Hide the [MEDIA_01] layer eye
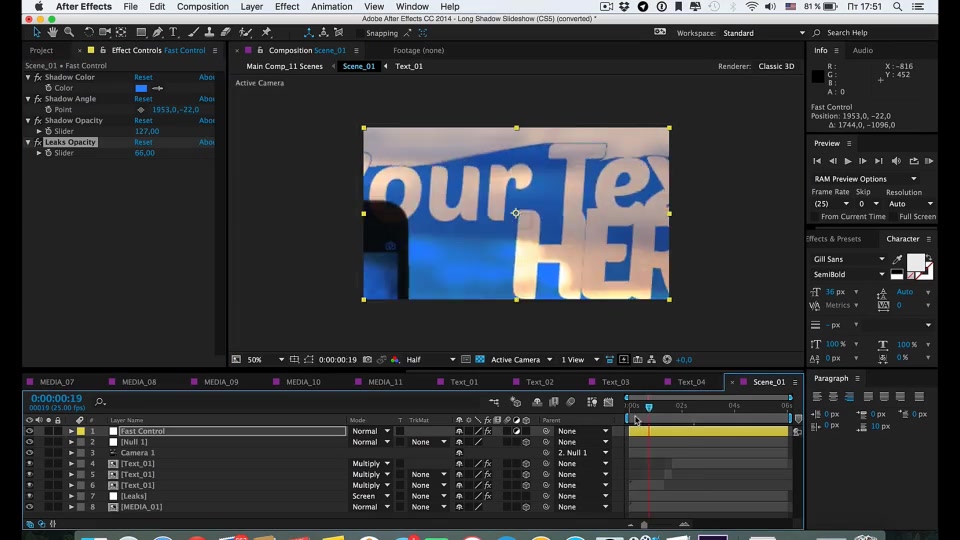This screenshot has width=960, height=540. (29, 507)
